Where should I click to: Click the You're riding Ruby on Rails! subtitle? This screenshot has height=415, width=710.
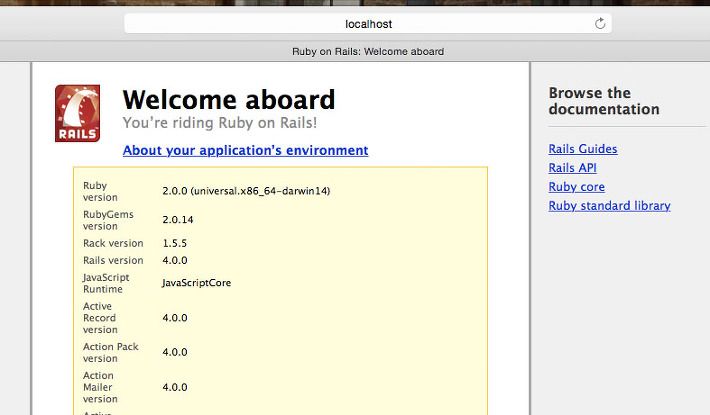point(220,123)
